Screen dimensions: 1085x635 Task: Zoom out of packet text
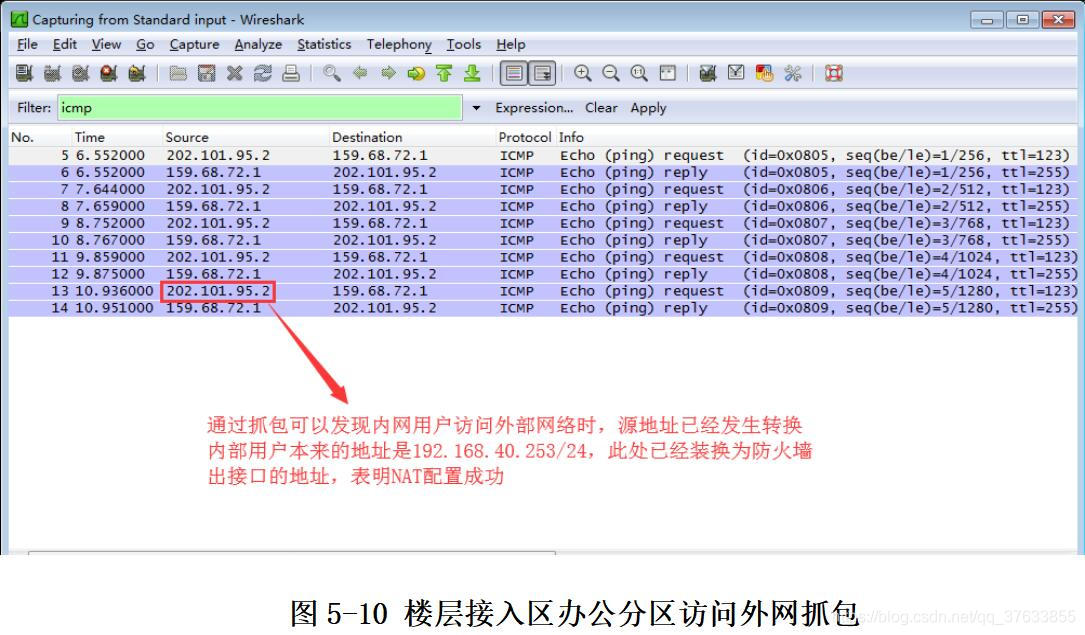click(x=610, y=73)
